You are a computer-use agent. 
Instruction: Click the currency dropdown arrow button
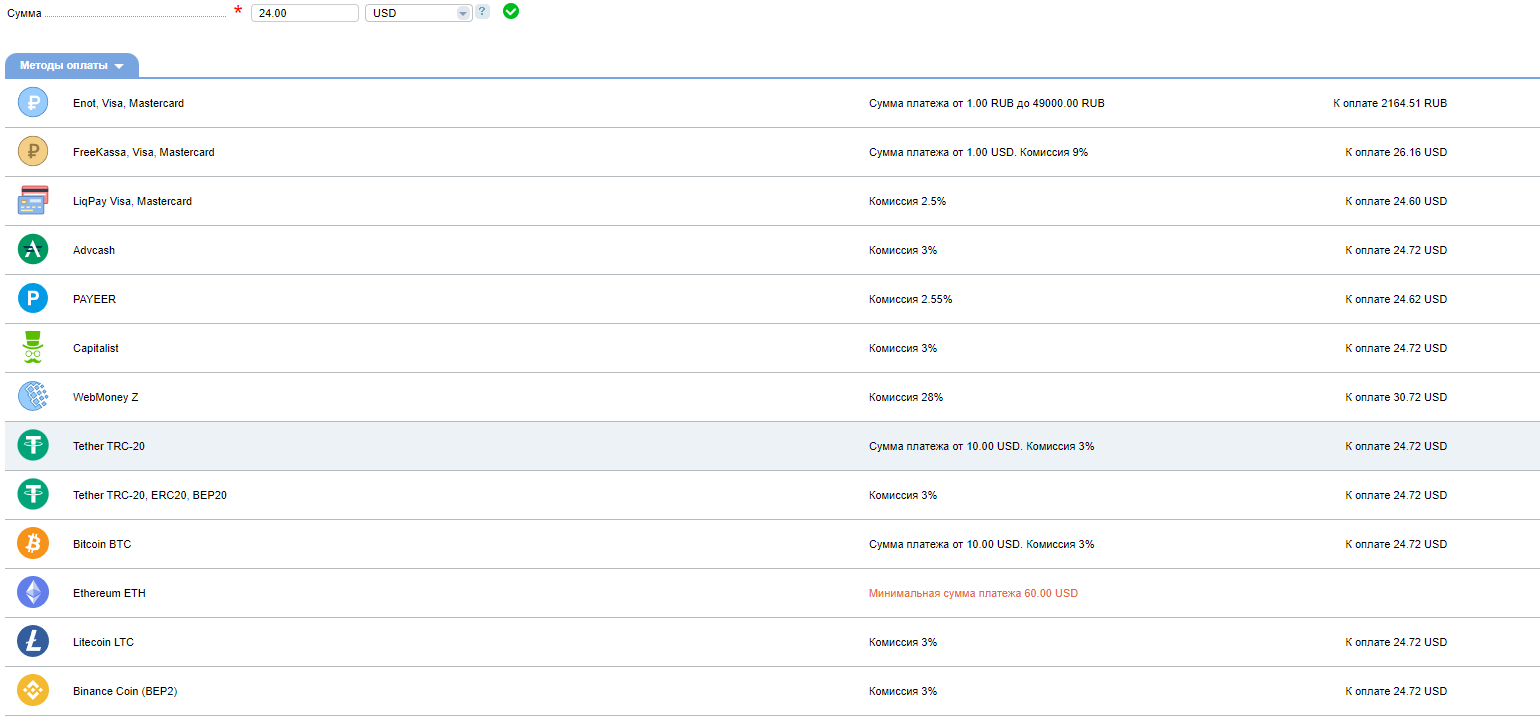tap(463, 13)
